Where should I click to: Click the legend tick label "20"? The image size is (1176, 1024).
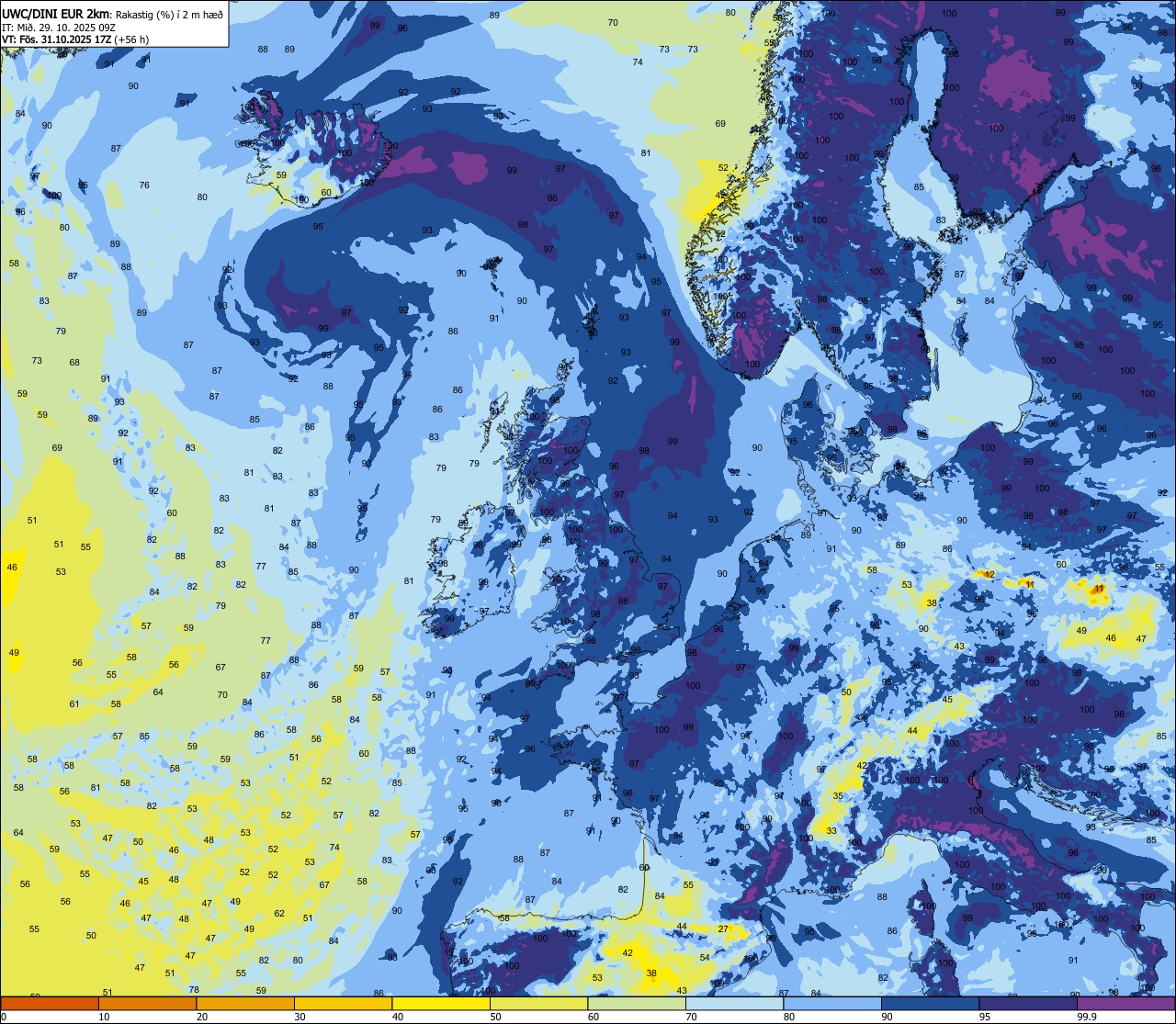tap(202, 1017)
